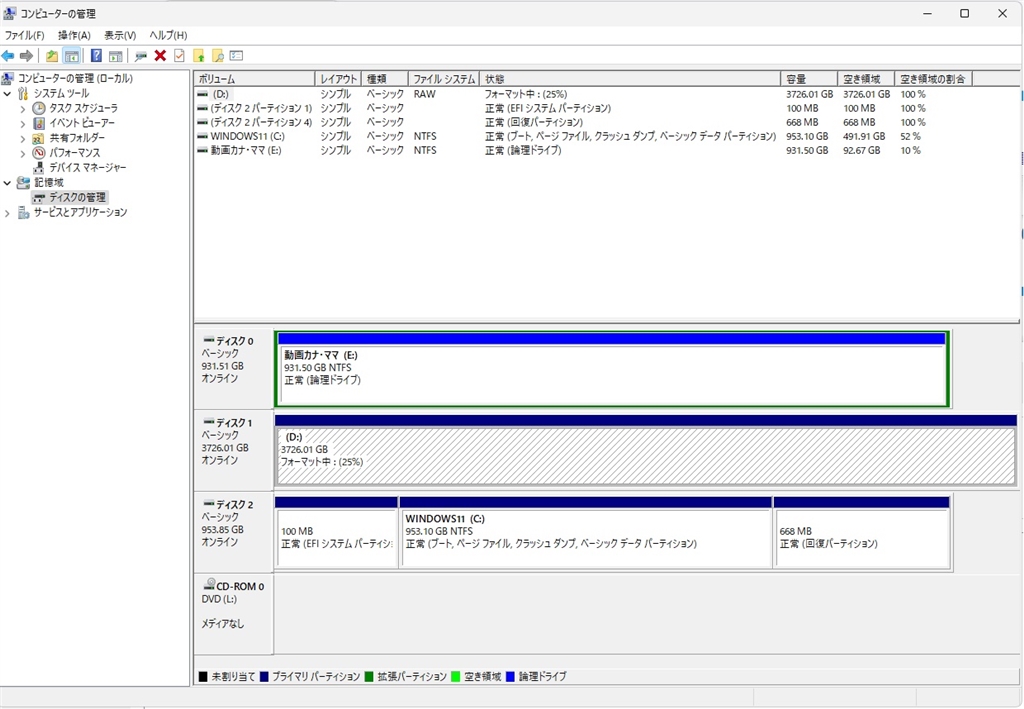Click the 491.91 GB free space cell
The width and height of the screenshot is (1024, 709).
[x=864, y=136]
